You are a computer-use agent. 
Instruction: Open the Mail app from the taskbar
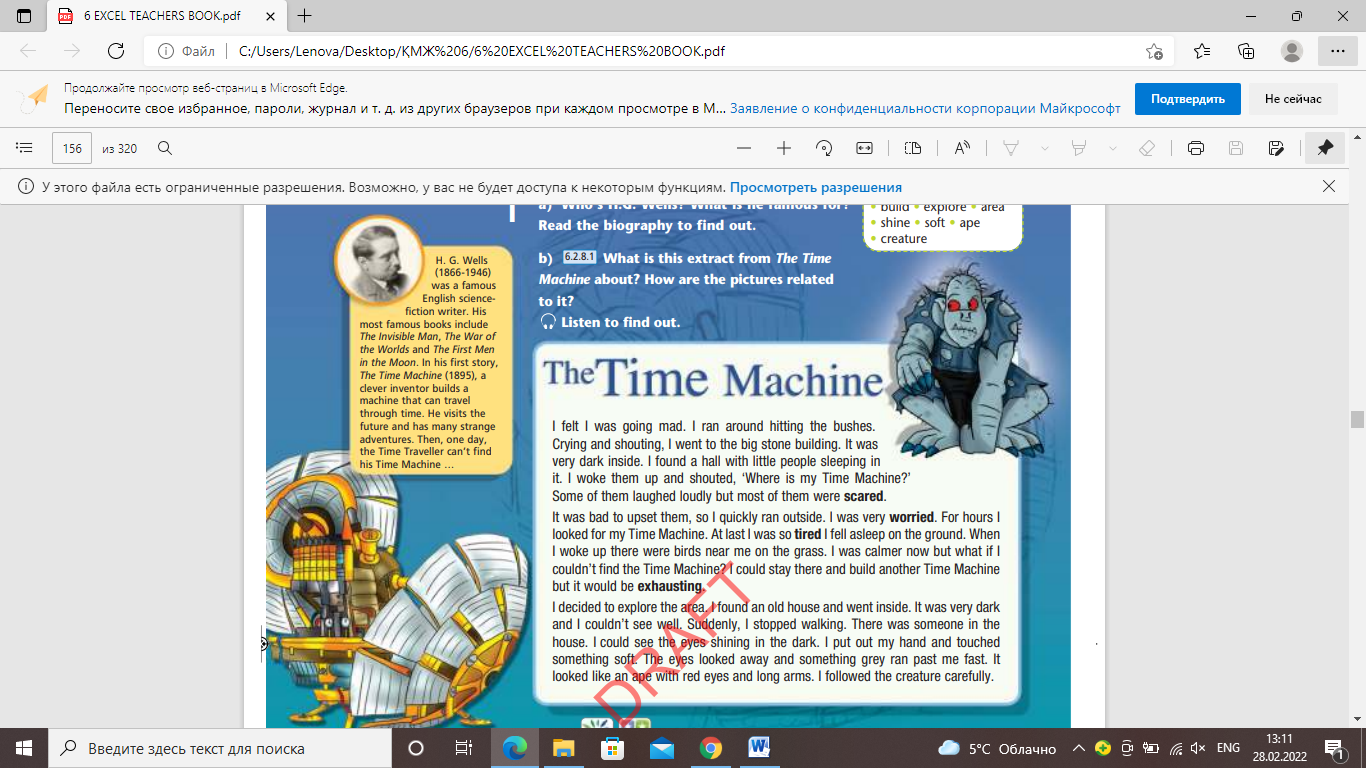pos(661,748)
